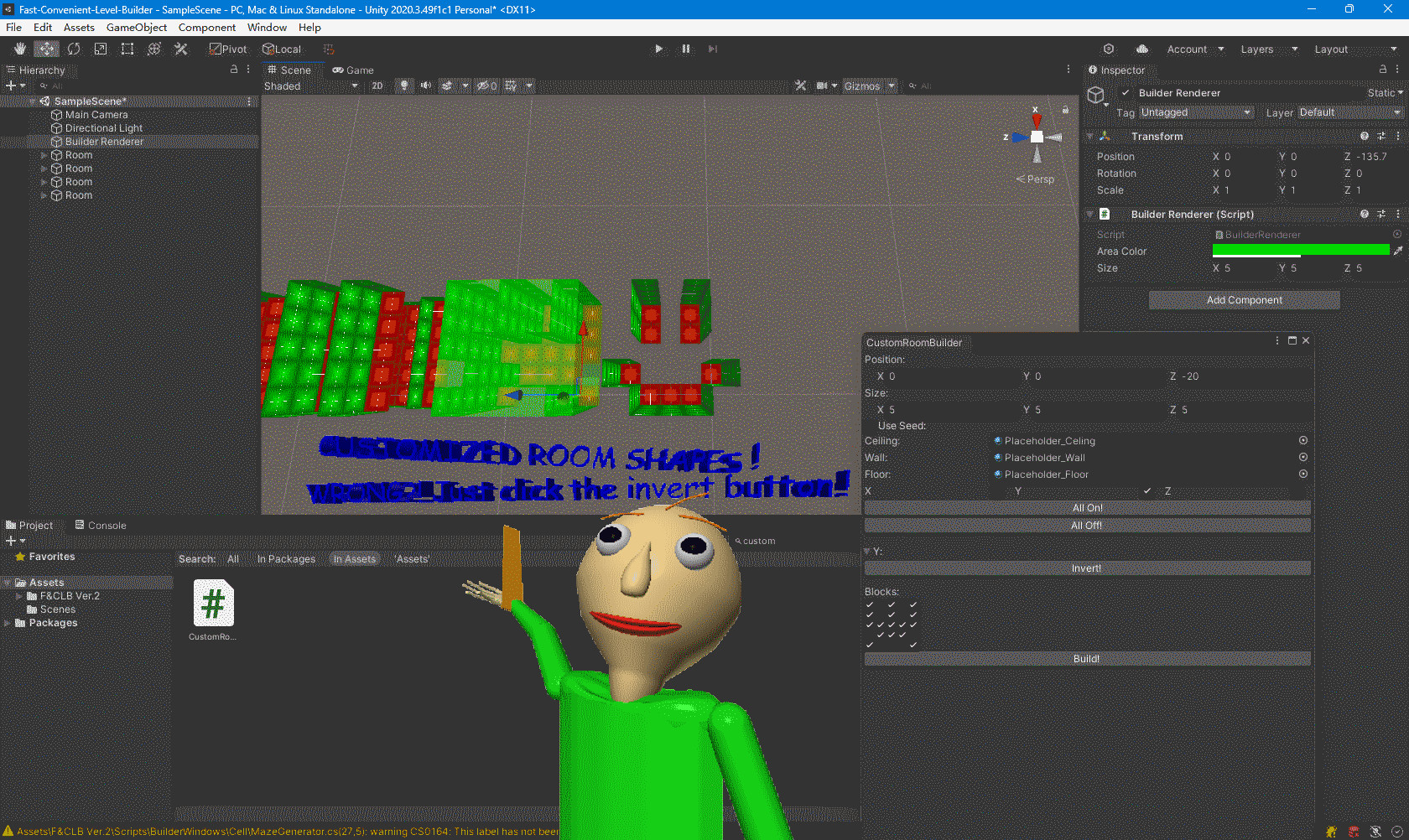Viewport: 1409px width, 840px height.
Task: Pick a Ceiling object using its circle picker
Action: click(1303, 440)
